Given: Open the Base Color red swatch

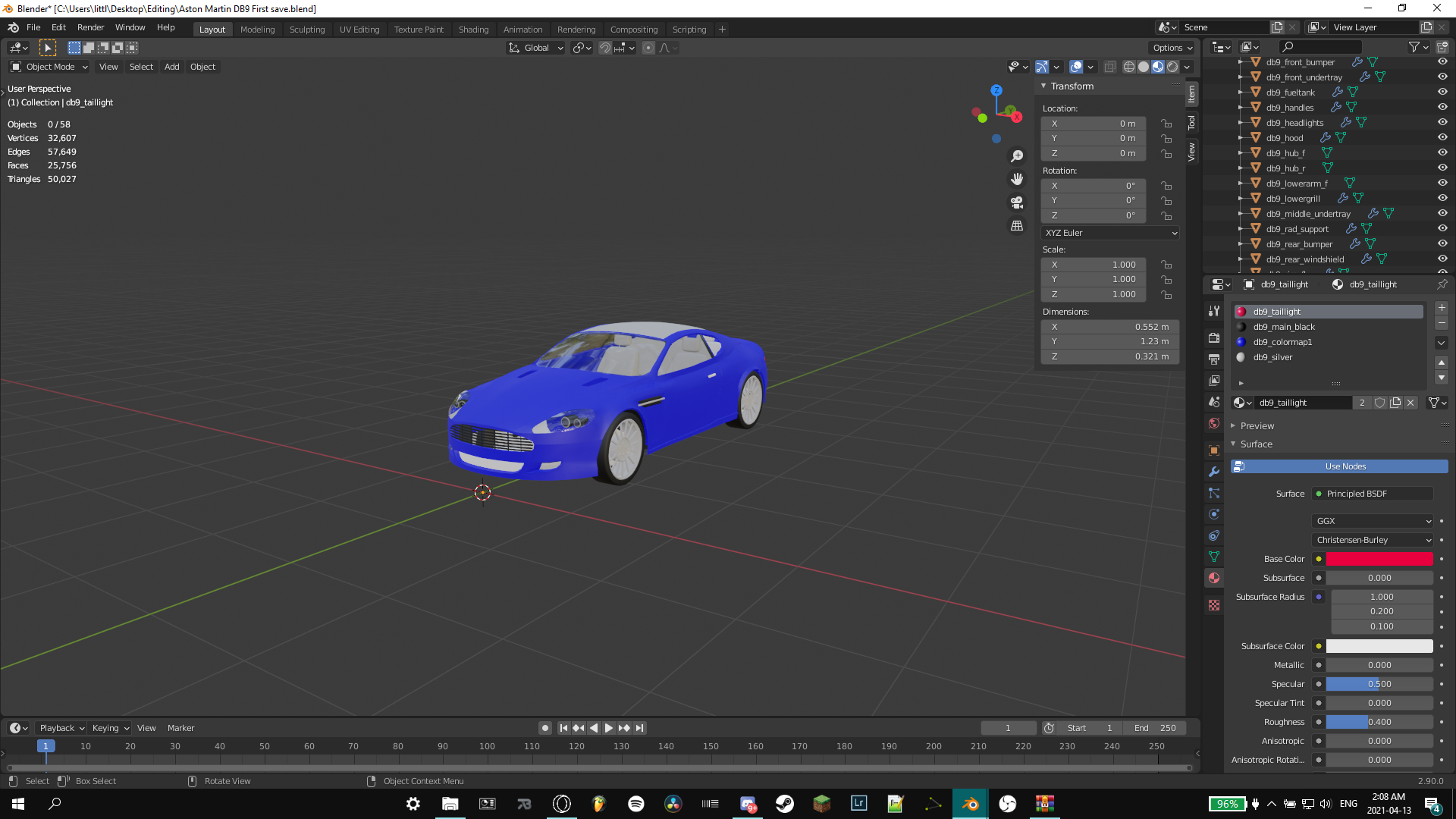Looking at the screenshot, I should (1379, 559).
